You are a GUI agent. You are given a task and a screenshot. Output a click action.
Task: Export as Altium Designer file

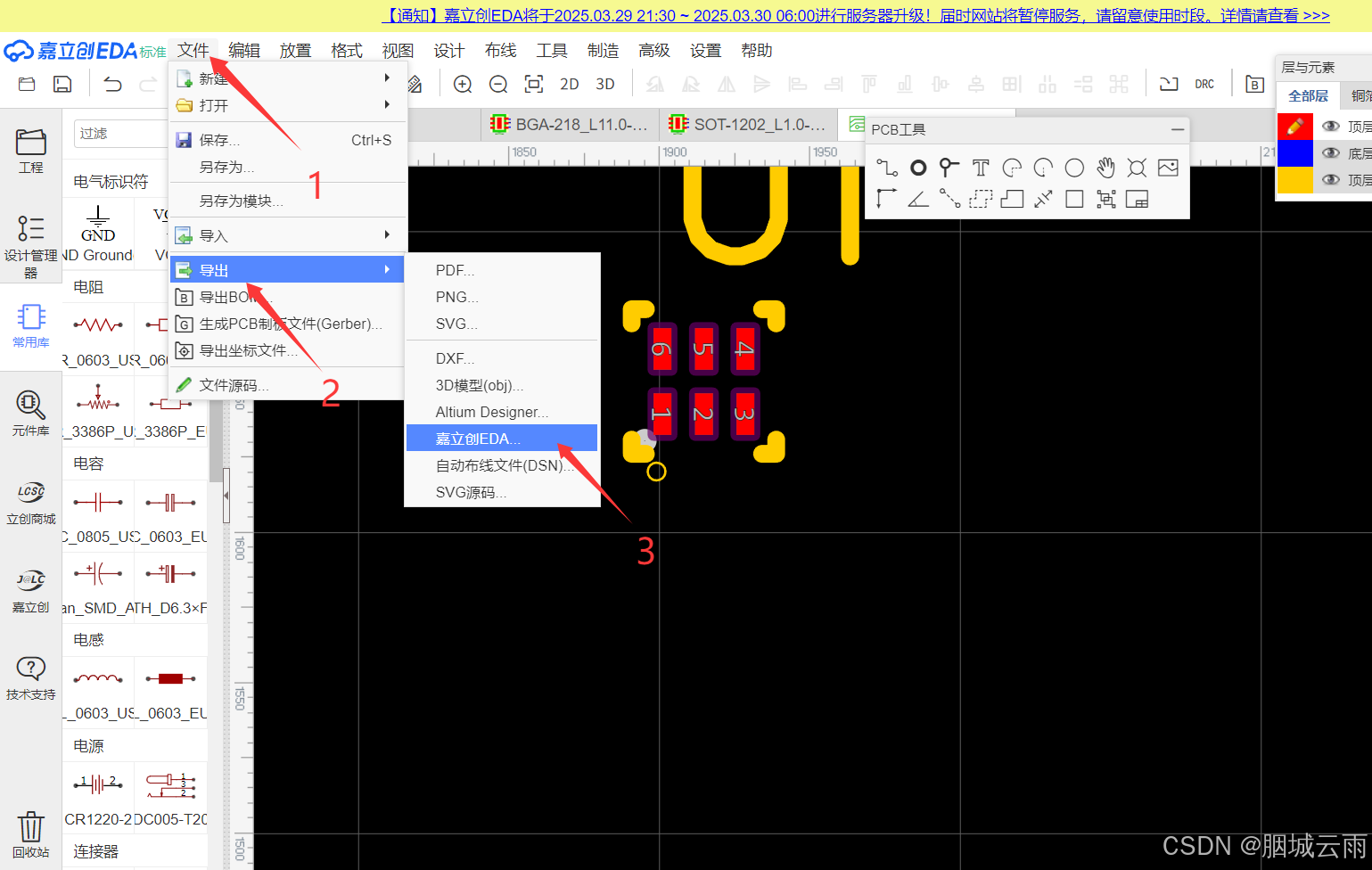(502, 412)
